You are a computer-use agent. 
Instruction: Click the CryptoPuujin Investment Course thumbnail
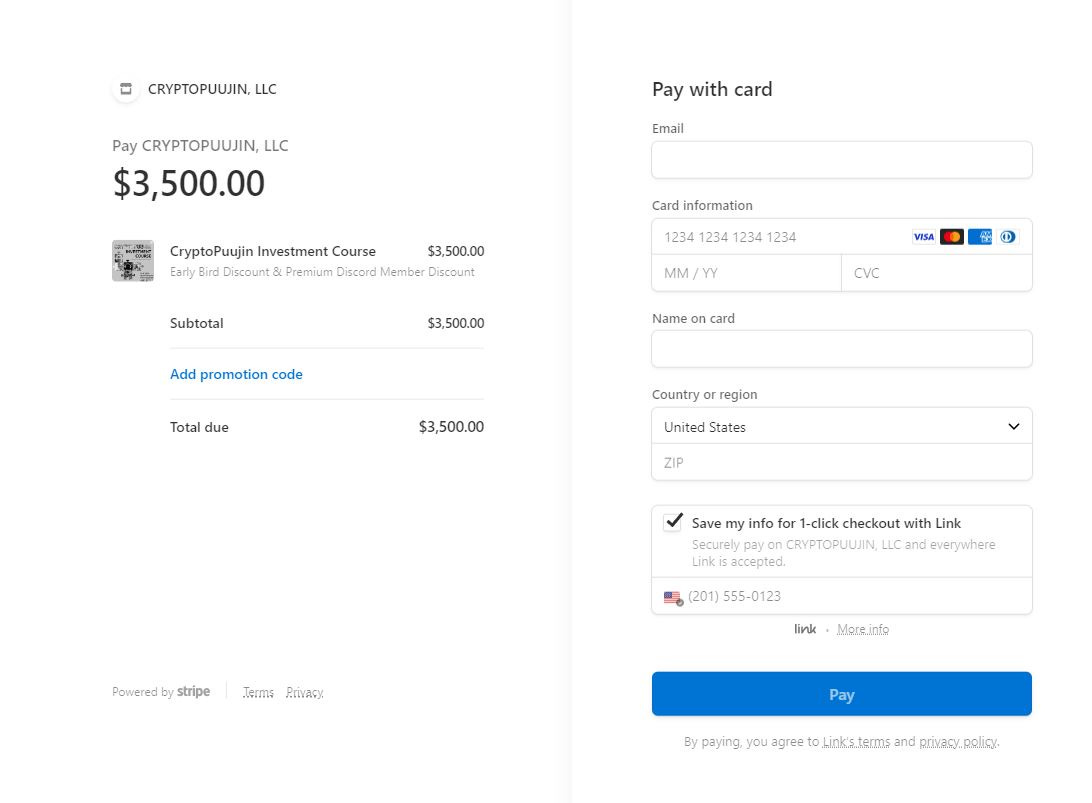[x=133, y=261]
